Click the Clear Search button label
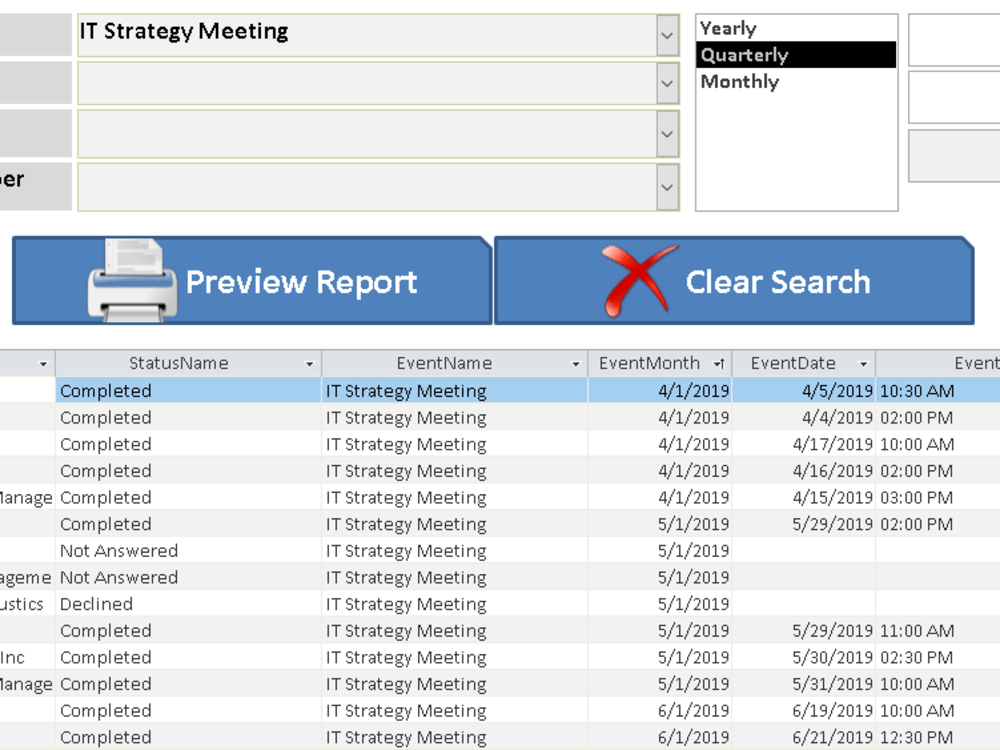The image size is (1000, 750). pos(778,282)
